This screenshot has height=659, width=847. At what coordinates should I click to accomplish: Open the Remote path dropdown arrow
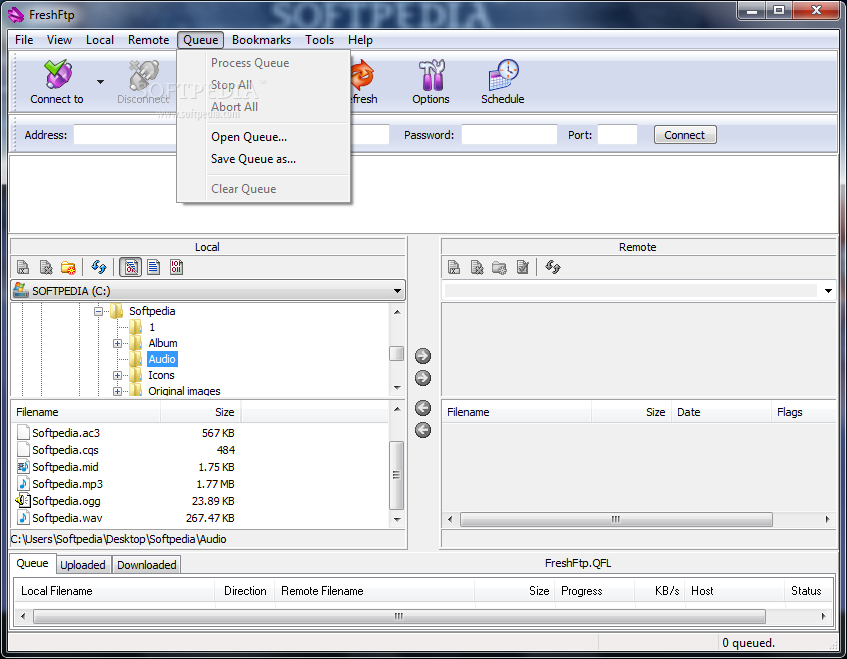click(x=828, y=291)
